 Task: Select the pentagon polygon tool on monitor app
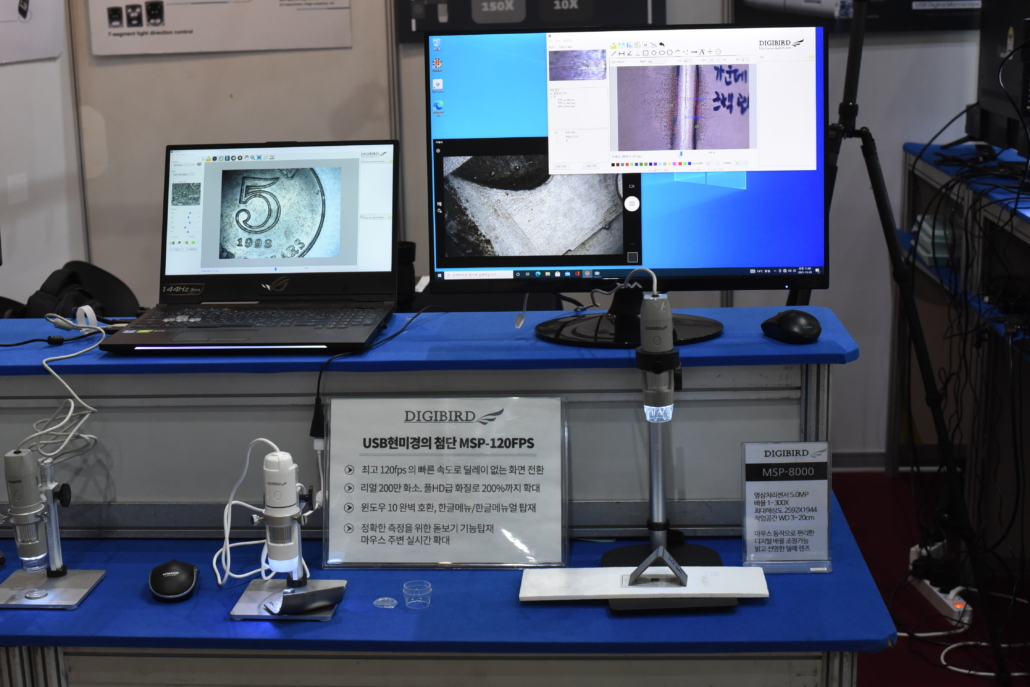point(654,53)
